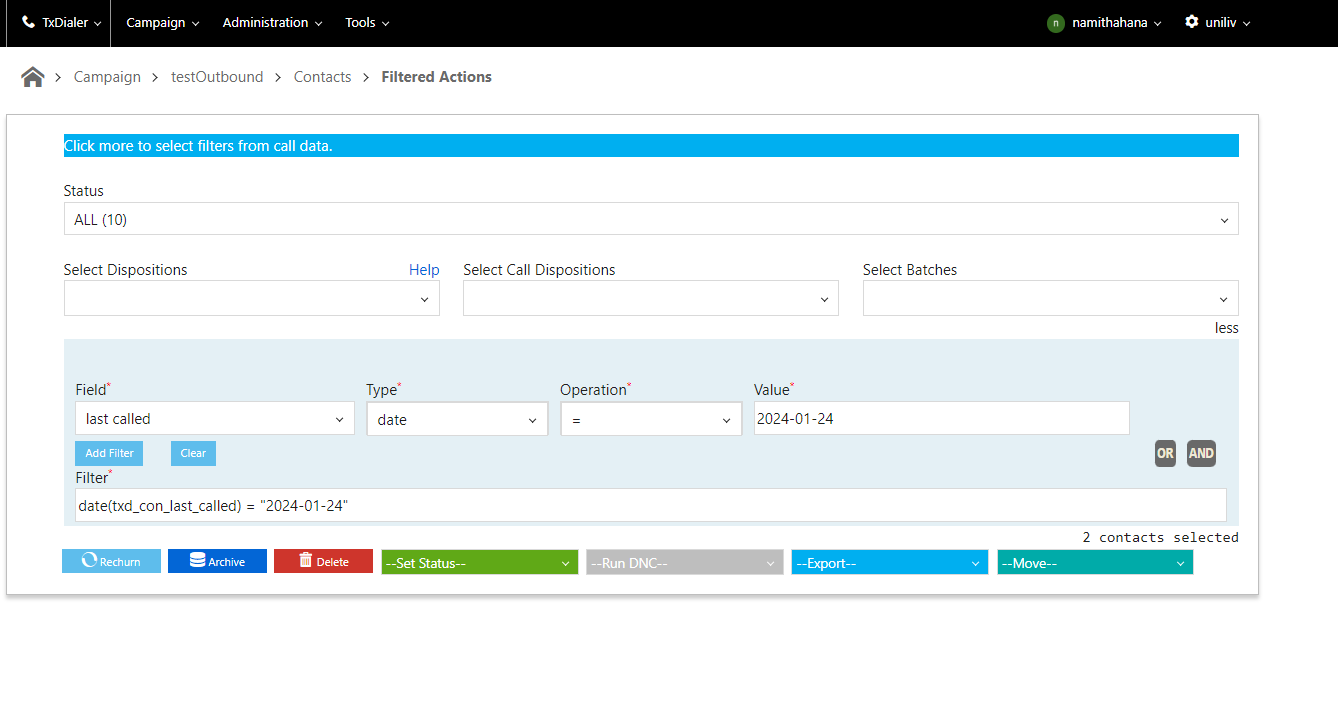Expand the Select Dispositions dropdown
Screen dimensions: 1338x708
coord(251,298)
